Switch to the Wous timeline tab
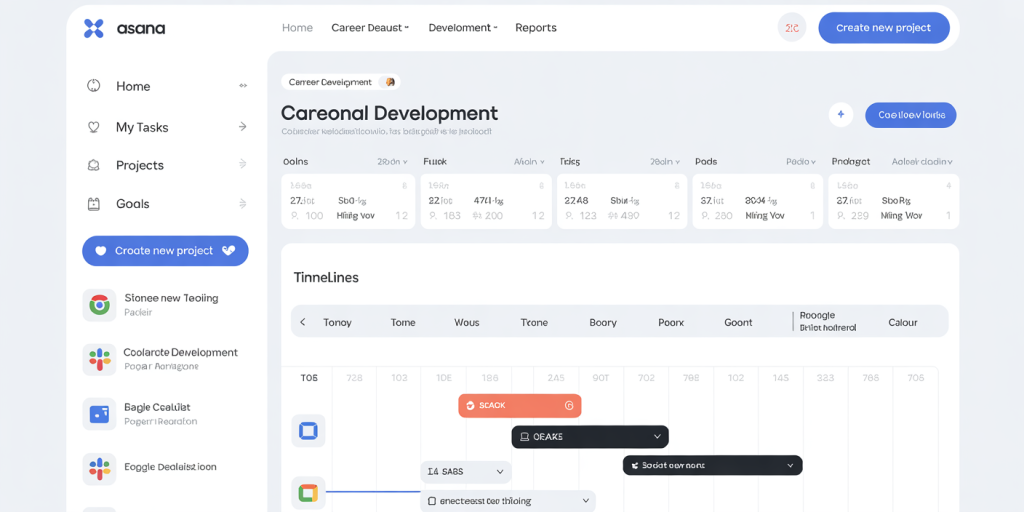Viewport: 1024px width, 512px height. [x=466, y=322]
